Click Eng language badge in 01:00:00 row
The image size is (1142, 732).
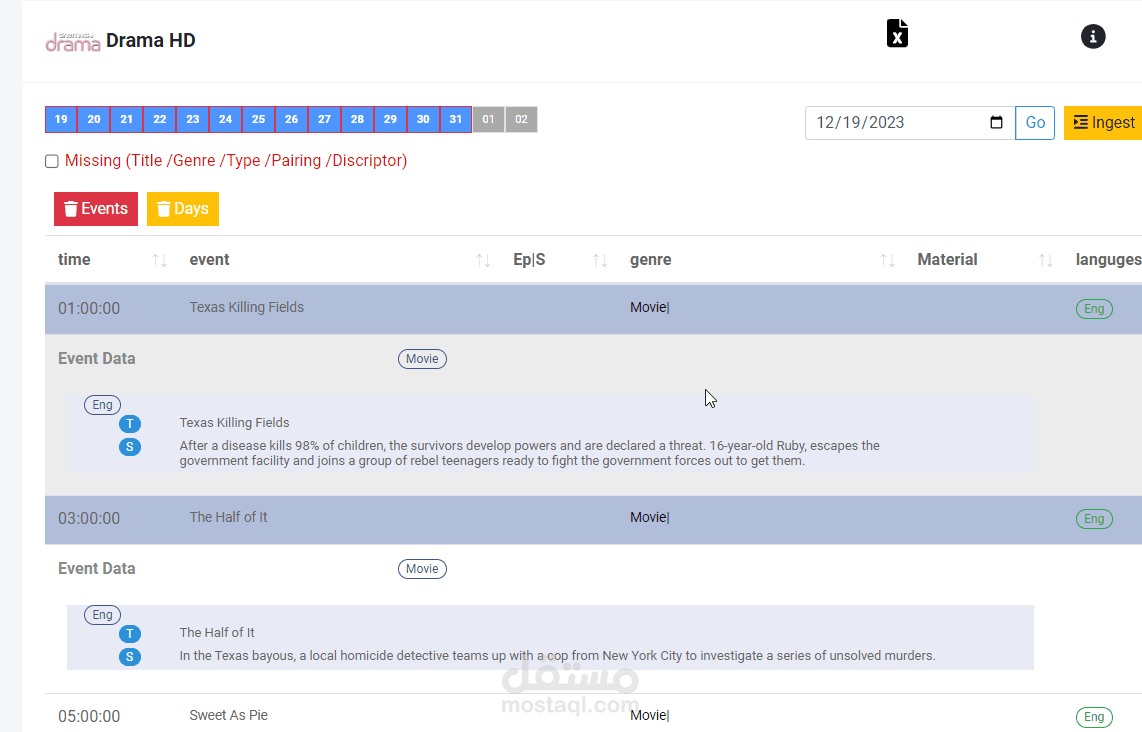pos(1094,309)
